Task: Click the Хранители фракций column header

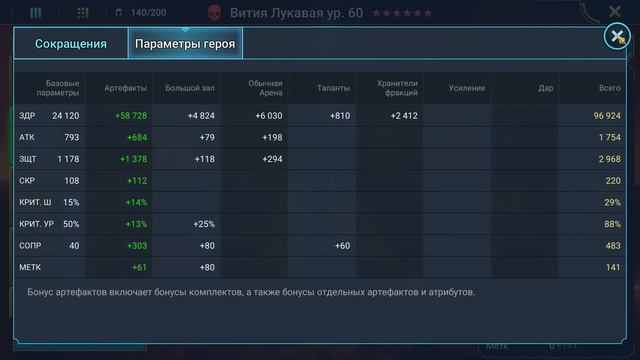Action: tap(397, 88)
